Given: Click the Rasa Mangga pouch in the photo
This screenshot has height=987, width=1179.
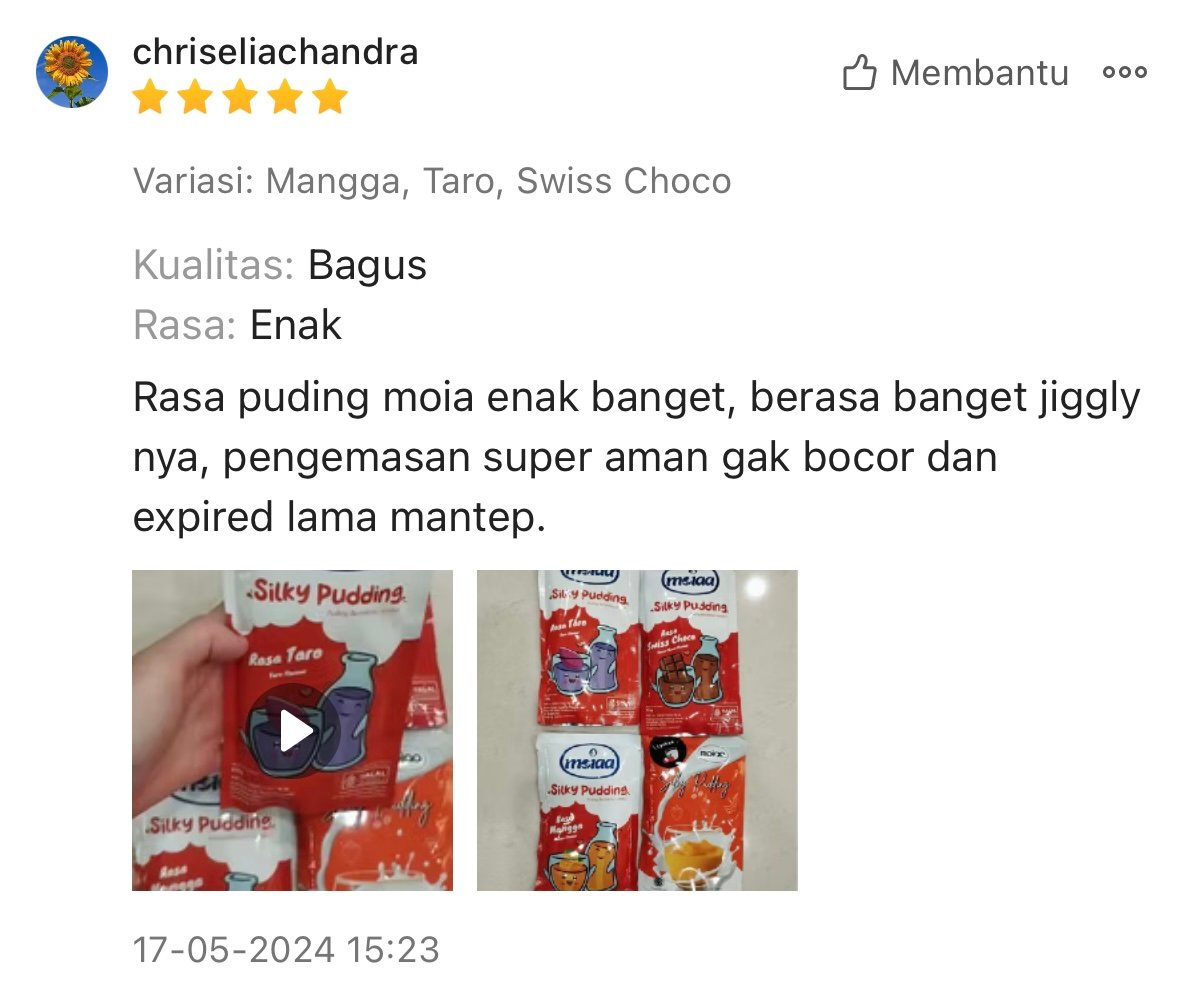Looking at the screenshot, I should (586, 812).
